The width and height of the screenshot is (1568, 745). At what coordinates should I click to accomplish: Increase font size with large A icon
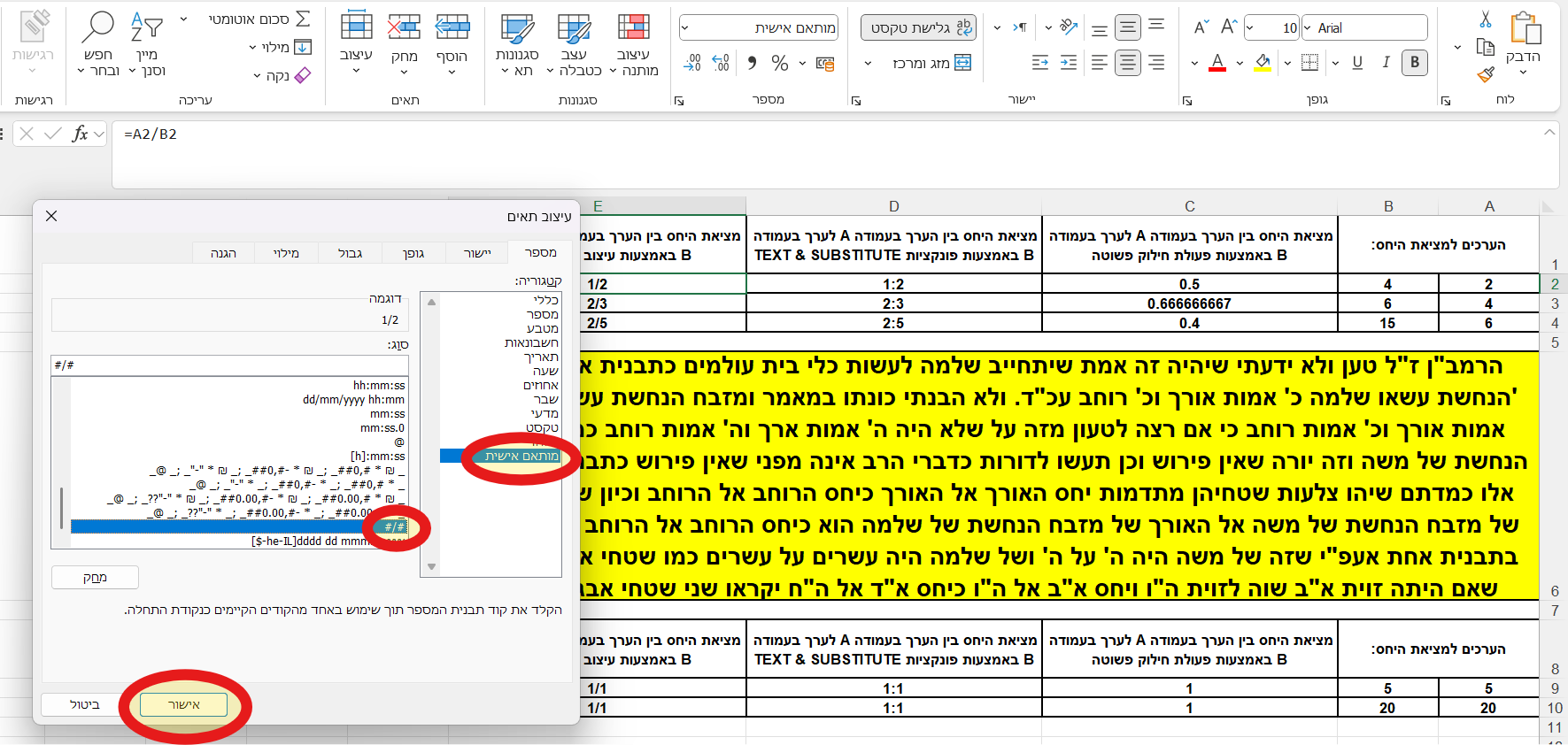coord(1228,27)
